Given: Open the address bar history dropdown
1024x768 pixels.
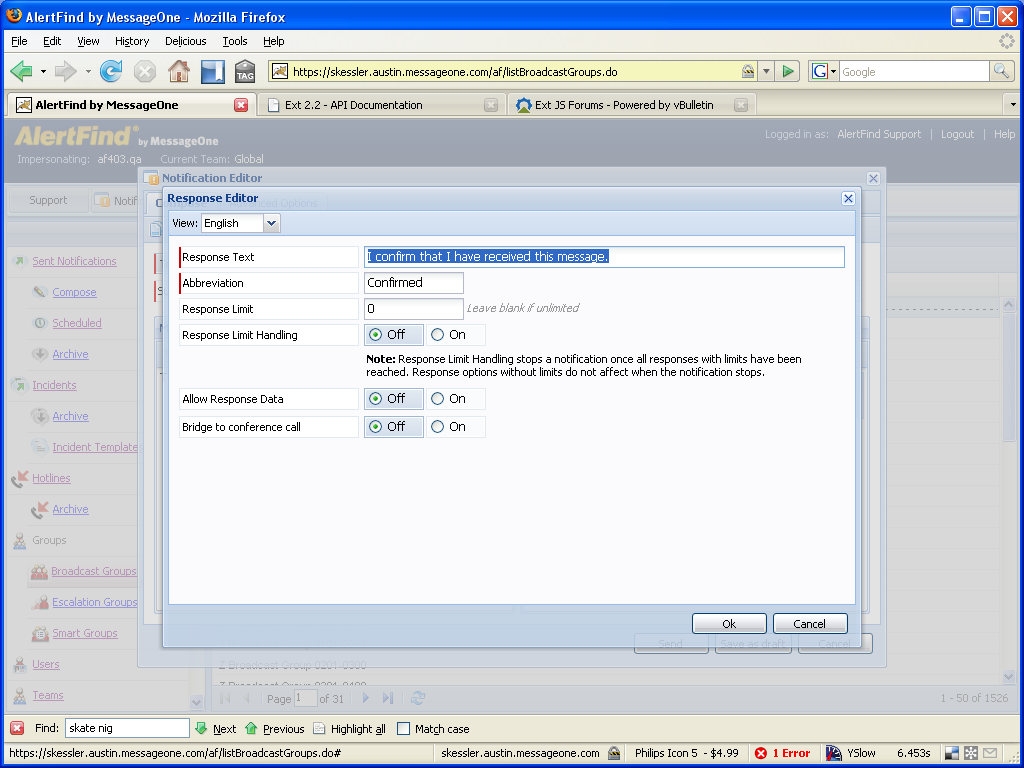Looking at the screenshot, I should pyautogui.click(x=766, y=71).
